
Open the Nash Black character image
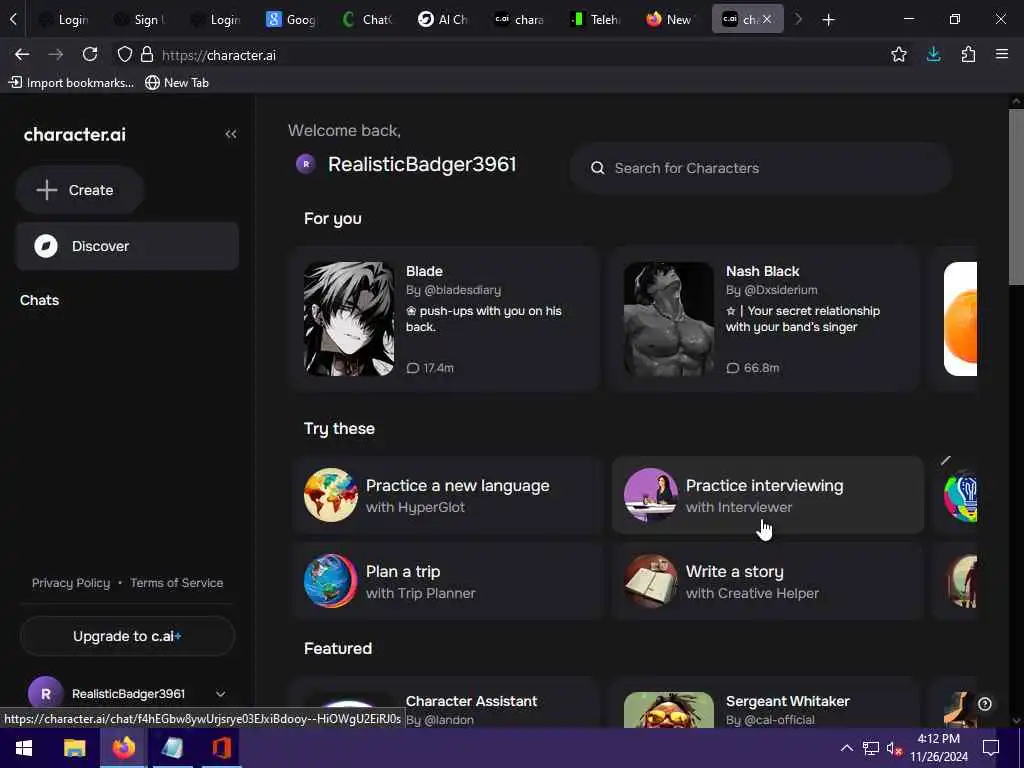pos(669,319)
